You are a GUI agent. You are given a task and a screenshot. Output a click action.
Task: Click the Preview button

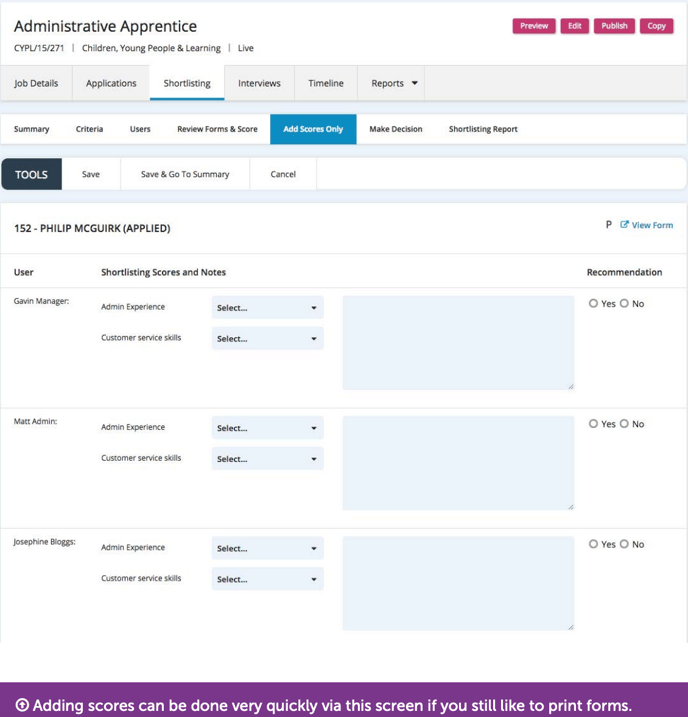click(x=534, y=26)
